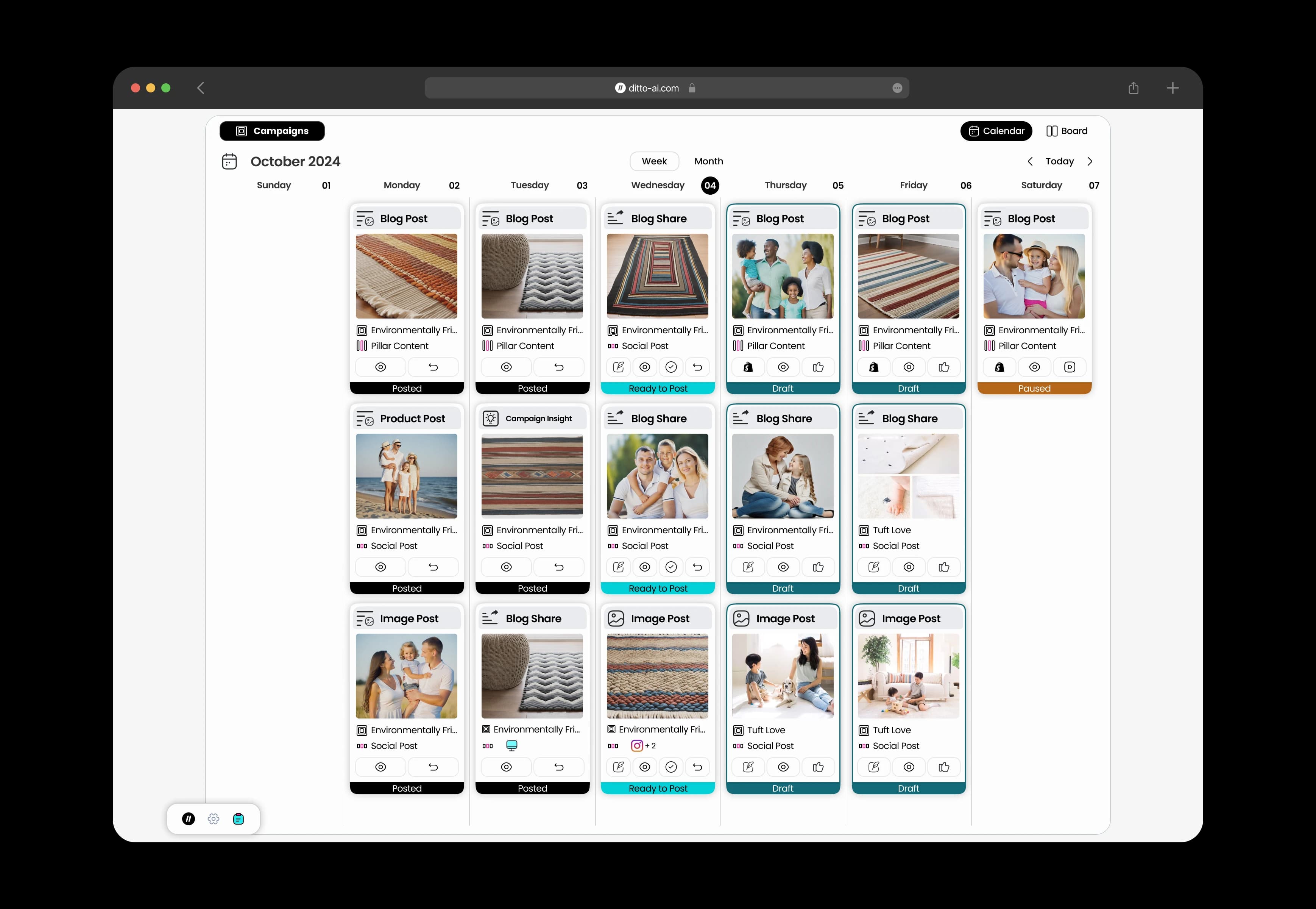The width and height of the screenshot is (1316, 909).
Task: Toggle preview visibility on Sunday's Product Post
Action: [x=380, y=567]
